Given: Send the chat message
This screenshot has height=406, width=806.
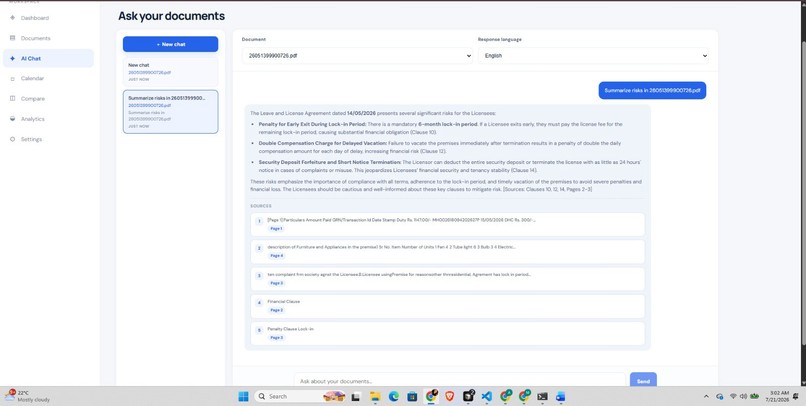Looking at the screenshot, I should [643, 381].
